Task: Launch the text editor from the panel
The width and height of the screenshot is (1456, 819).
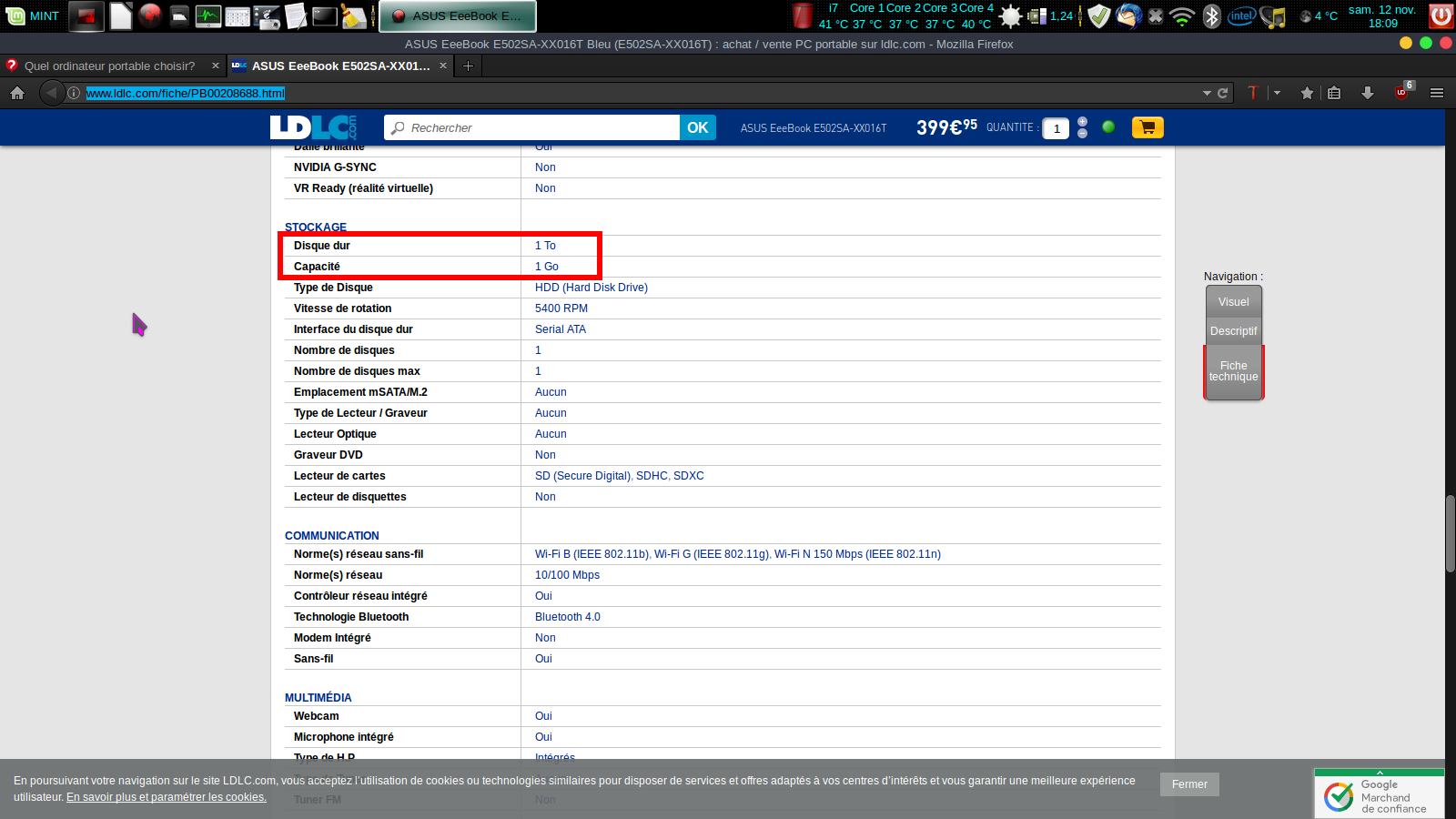Action: [296, 15]
